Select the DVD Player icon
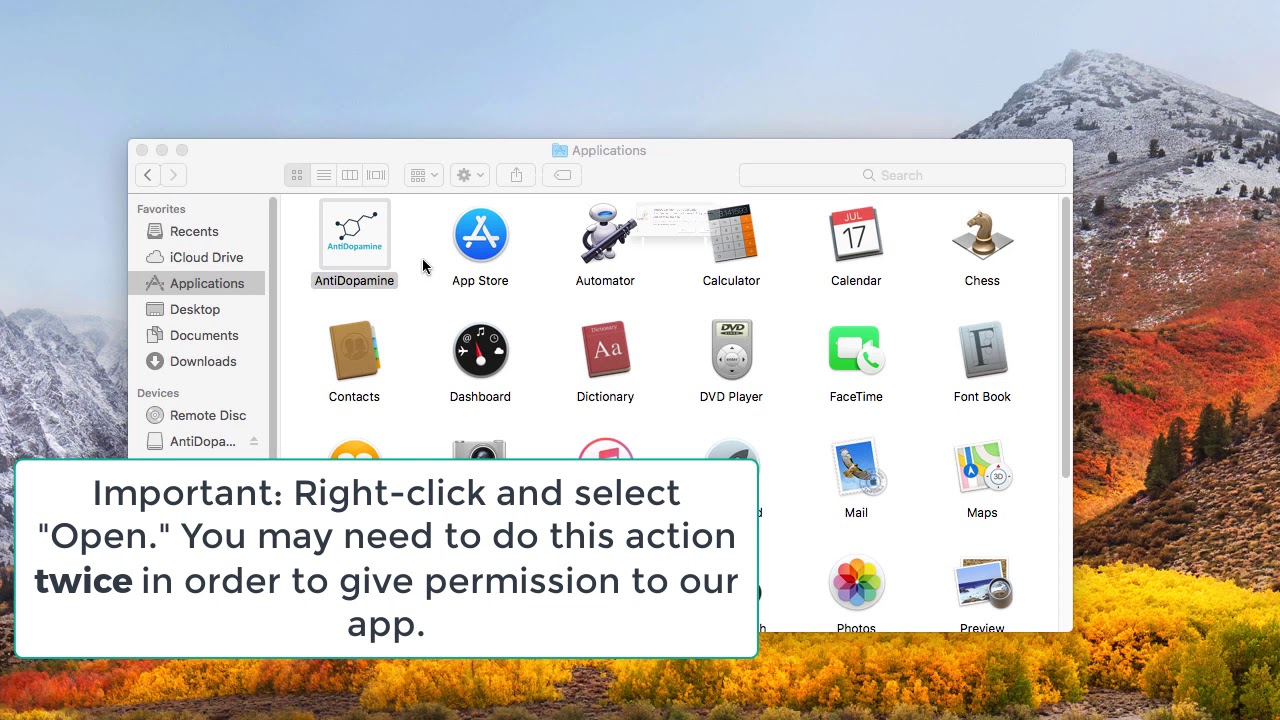This screenshot has height=720, width=1280. (x=731, y=350)
